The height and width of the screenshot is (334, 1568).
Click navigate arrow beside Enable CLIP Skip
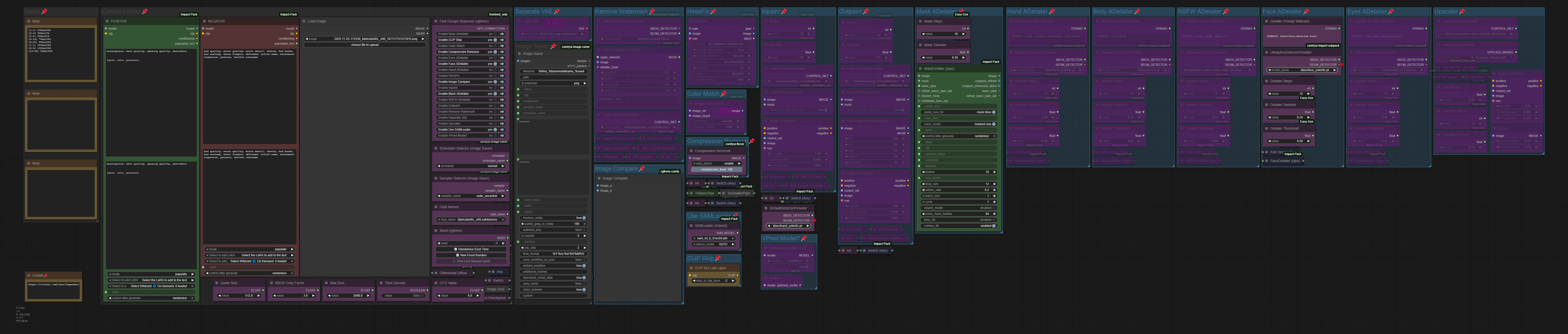(502, 40)
